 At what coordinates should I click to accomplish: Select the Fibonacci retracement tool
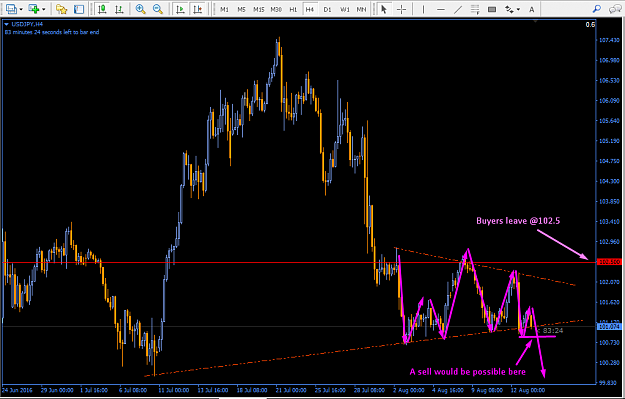[x=475, y=9]
